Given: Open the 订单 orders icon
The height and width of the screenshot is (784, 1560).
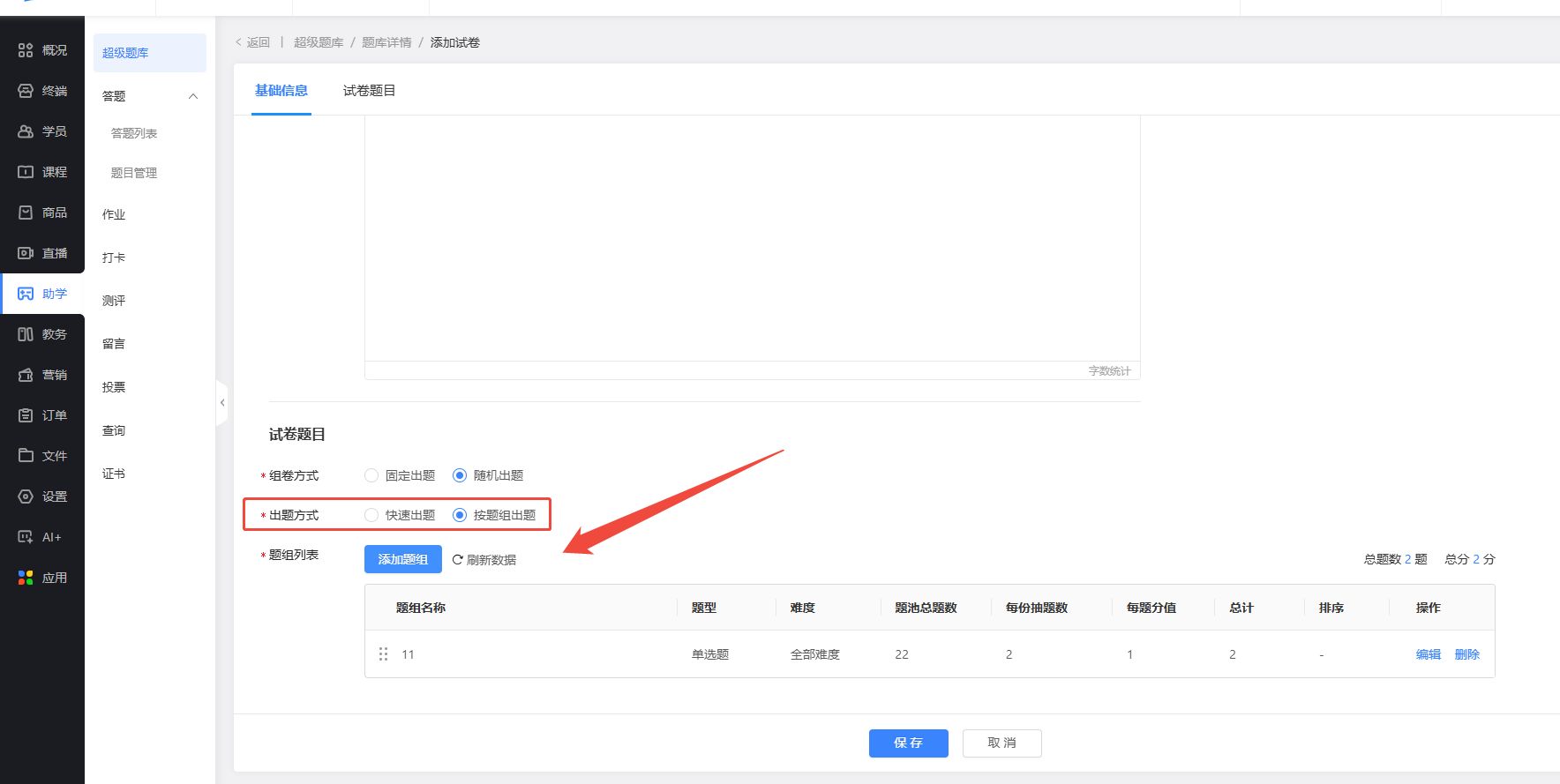Looking at the screenshot, I should click(x=26, y=415).
